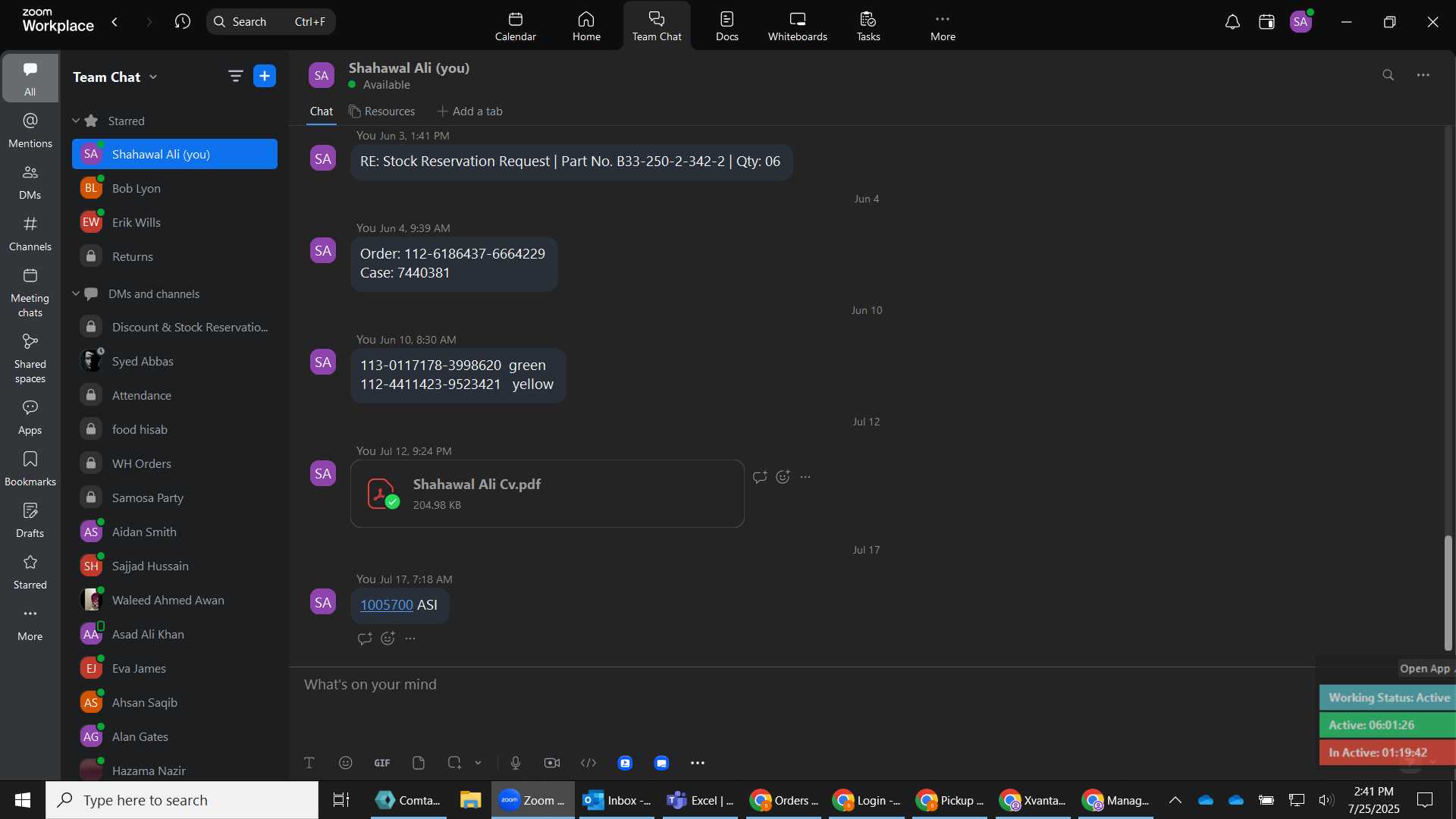Open GIF picker
Viewport: 1456px width, 819px height.
tap(382, 763)
